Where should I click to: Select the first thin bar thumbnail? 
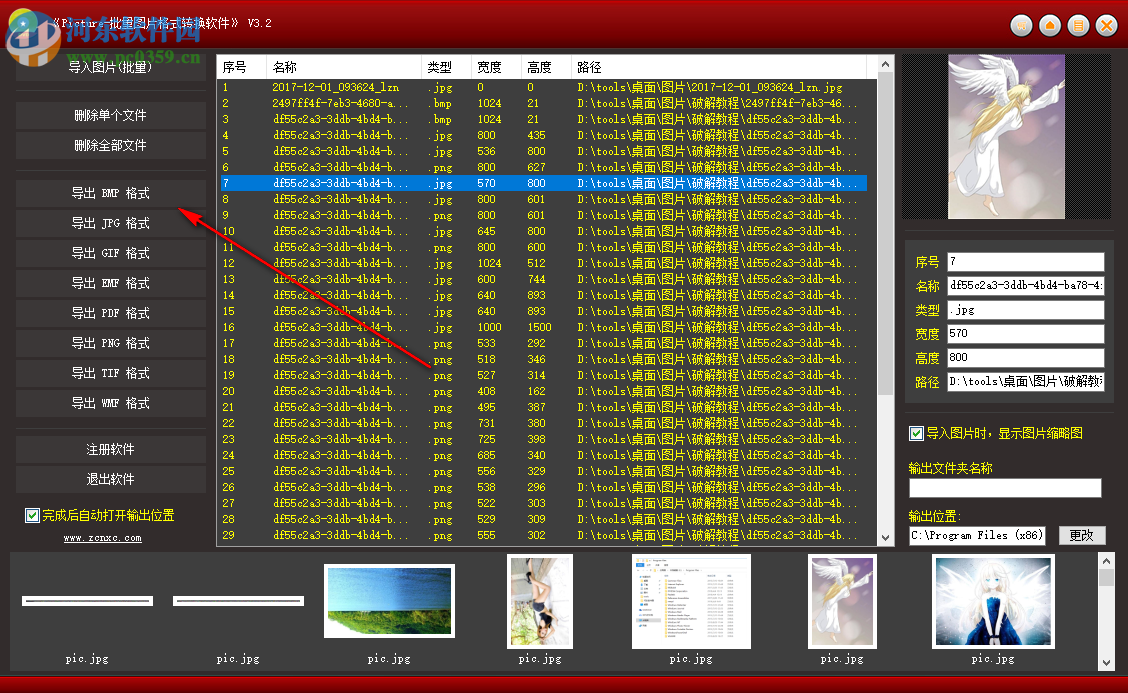tap(87, 601)
